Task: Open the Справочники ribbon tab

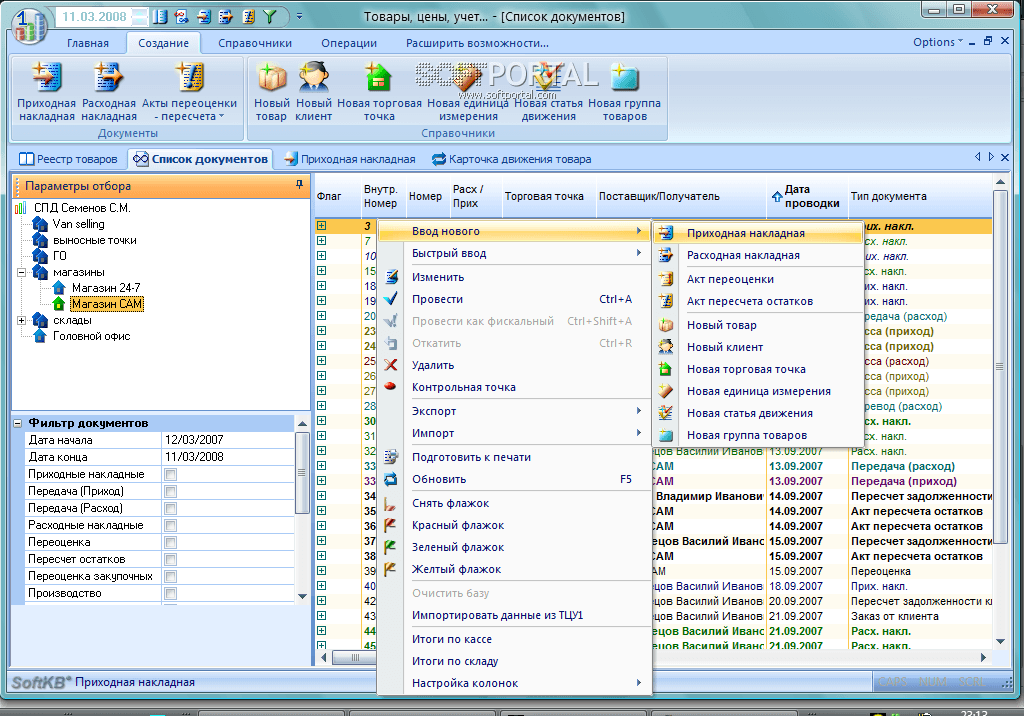Action: 257,43
